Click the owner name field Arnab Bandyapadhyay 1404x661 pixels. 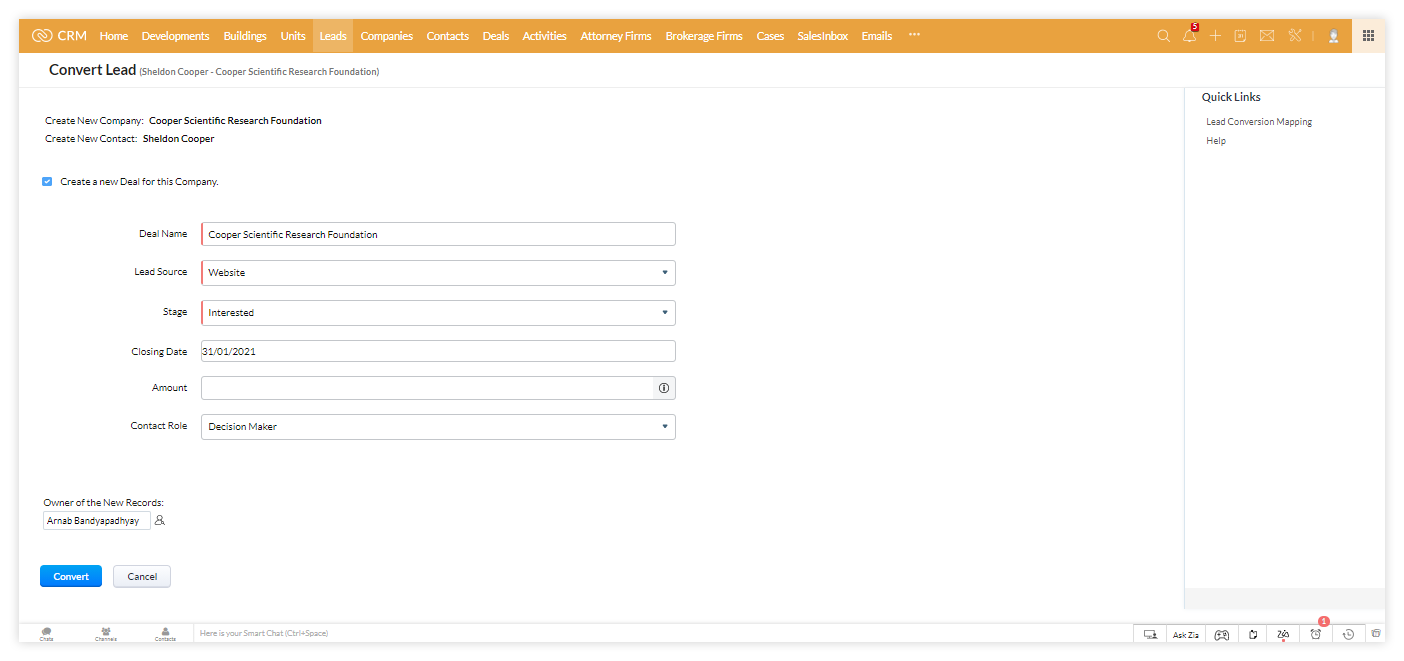pyautogui.click(x=97, y=521)
